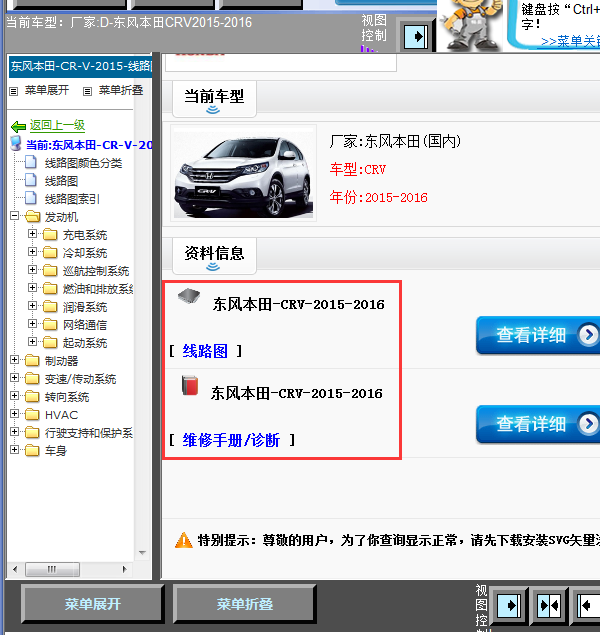
Task: Open the 当前车型 tab
Action: 214,99
